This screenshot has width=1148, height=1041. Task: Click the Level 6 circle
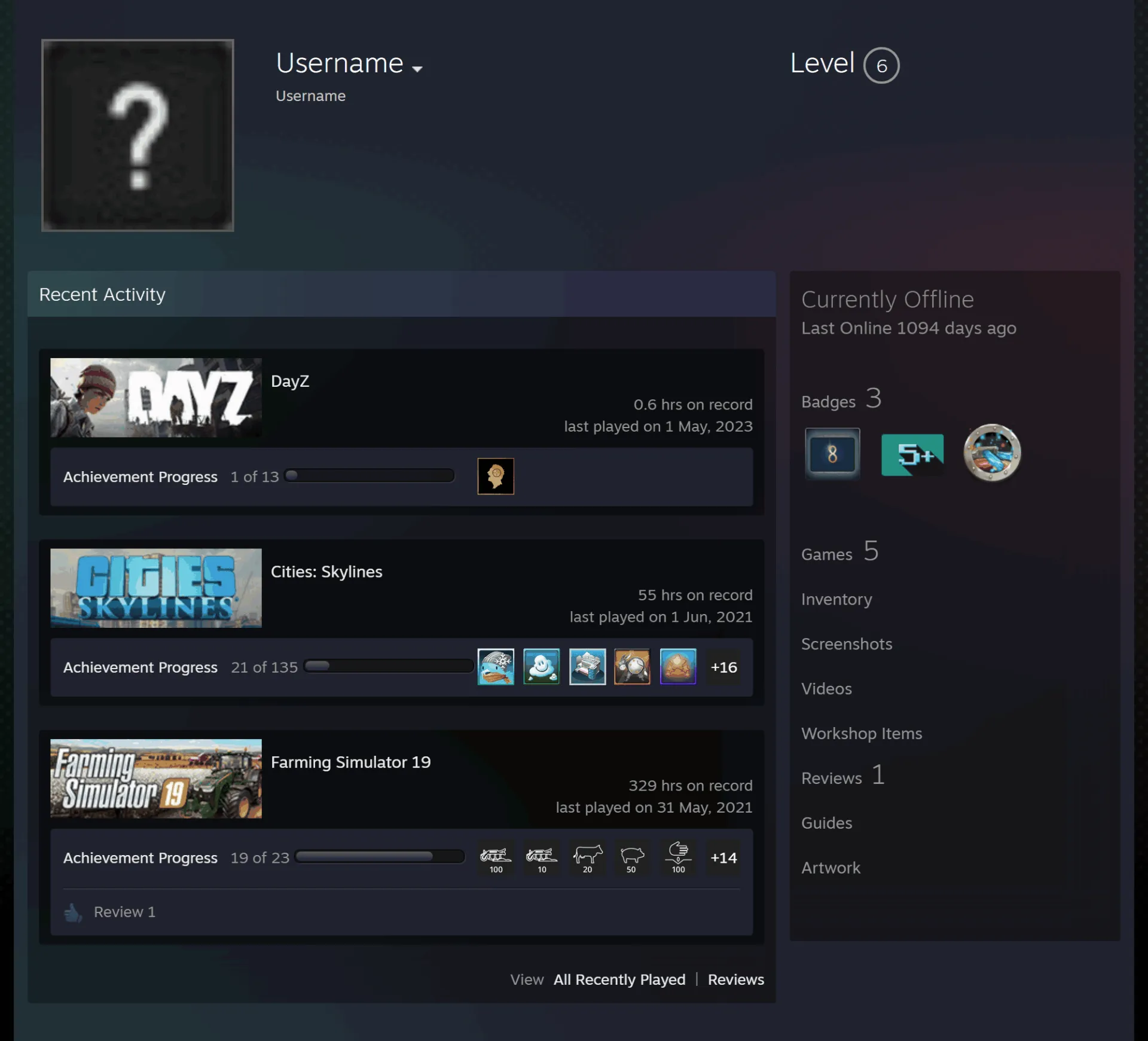pos(881,65)
